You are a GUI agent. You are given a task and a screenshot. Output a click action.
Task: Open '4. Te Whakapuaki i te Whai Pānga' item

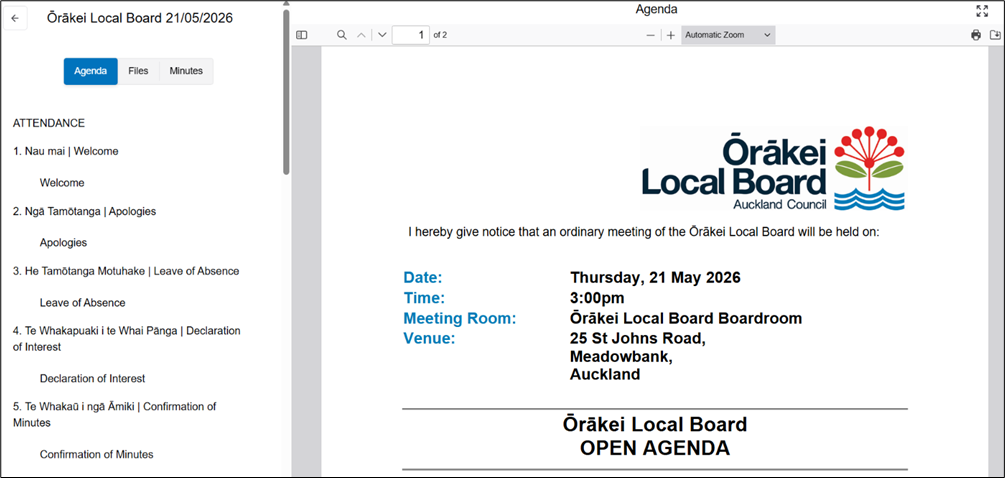pos(127,339)
